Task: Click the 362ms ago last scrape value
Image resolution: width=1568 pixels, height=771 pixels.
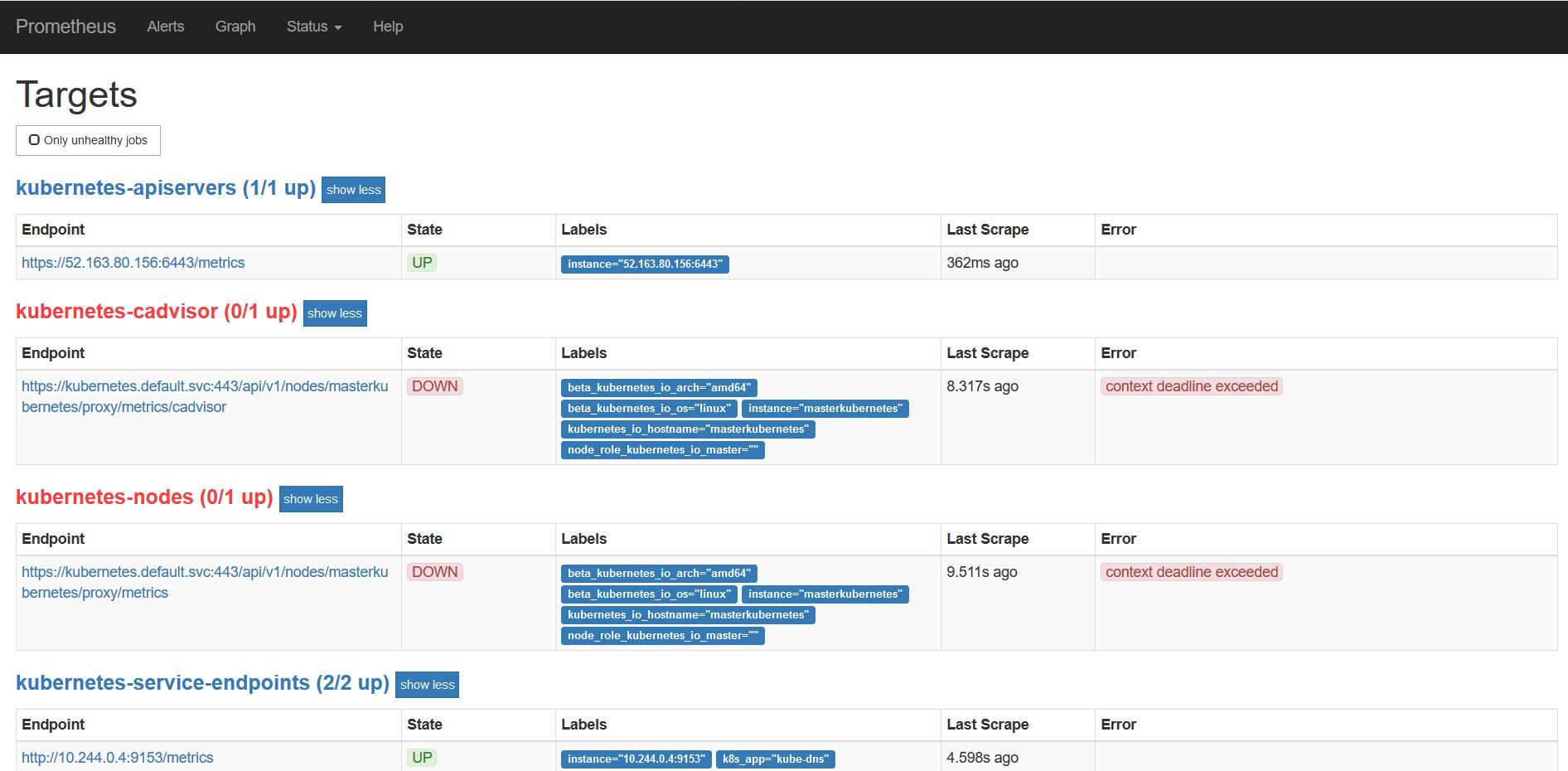Action: [983, 263]
